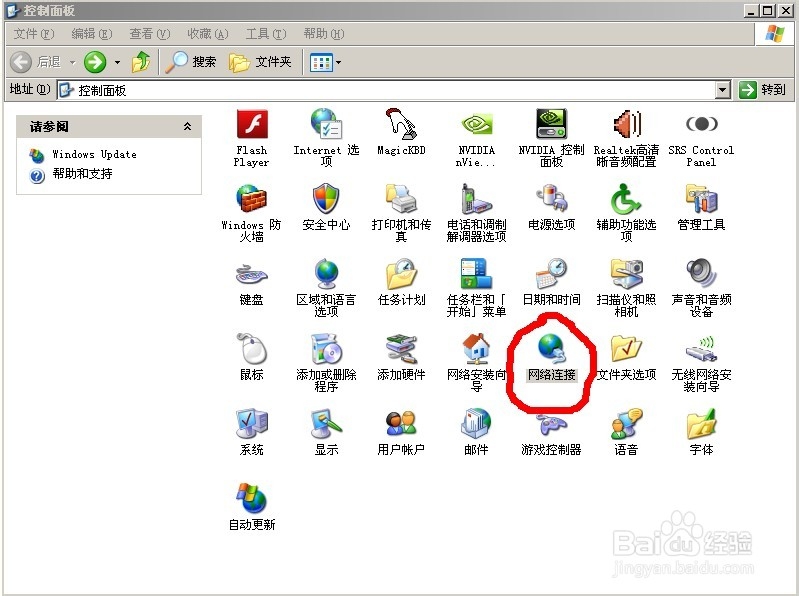The height and width of the screenshot is (596, 799).
Task: Click the 后退 back button
Action: (37, 62)
